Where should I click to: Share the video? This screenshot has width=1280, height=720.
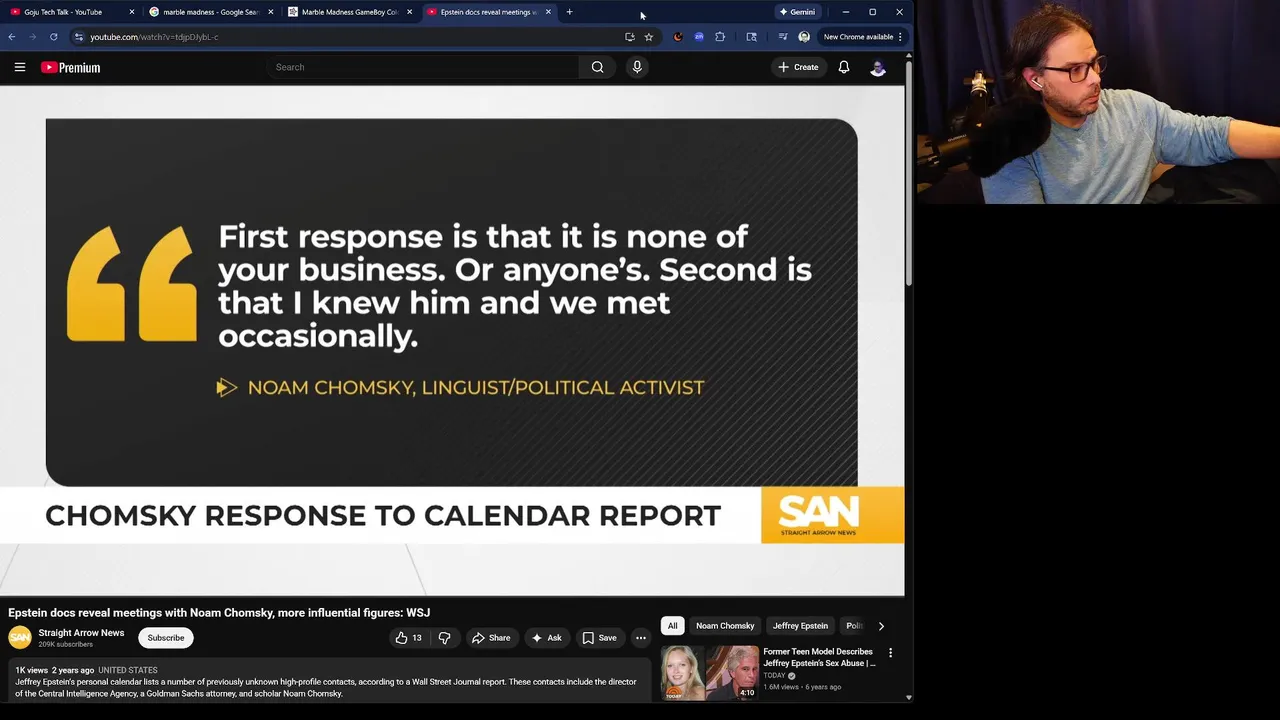(491, 638)
